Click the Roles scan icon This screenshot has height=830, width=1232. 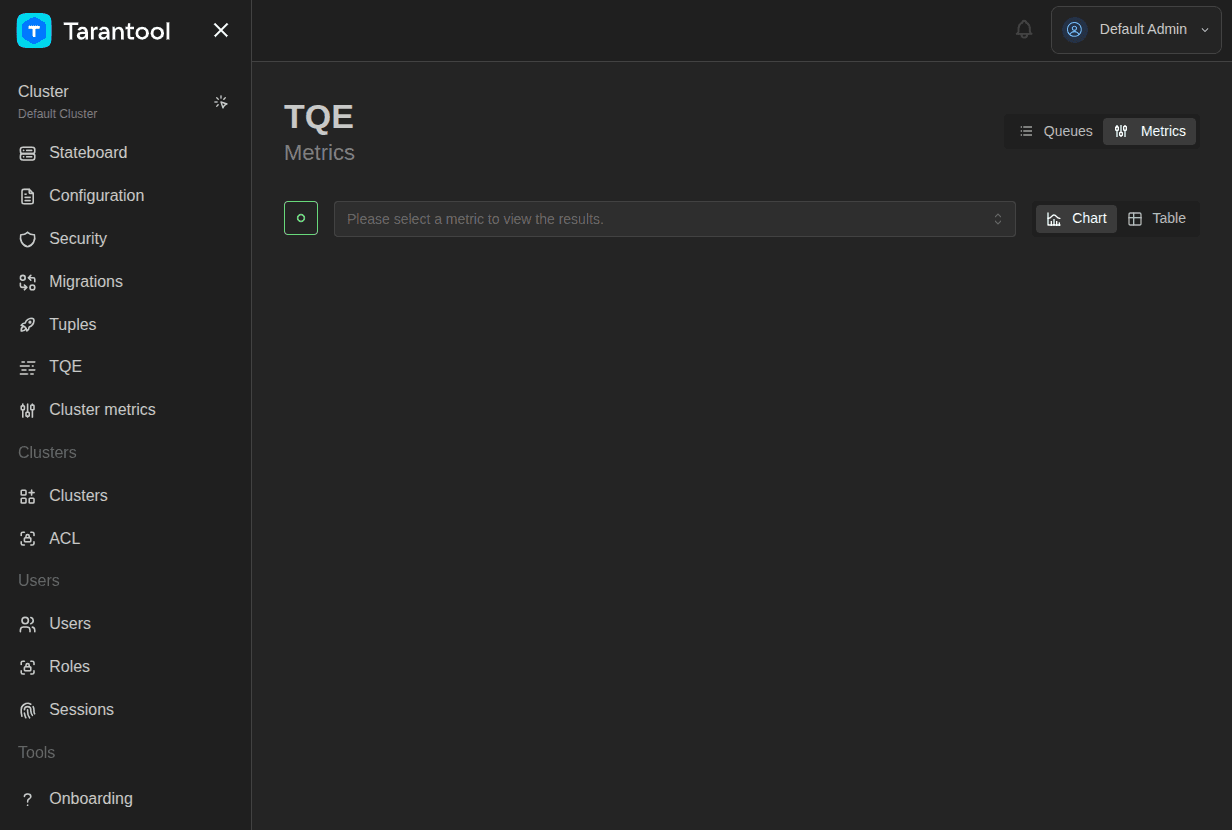tap(28, 667)
